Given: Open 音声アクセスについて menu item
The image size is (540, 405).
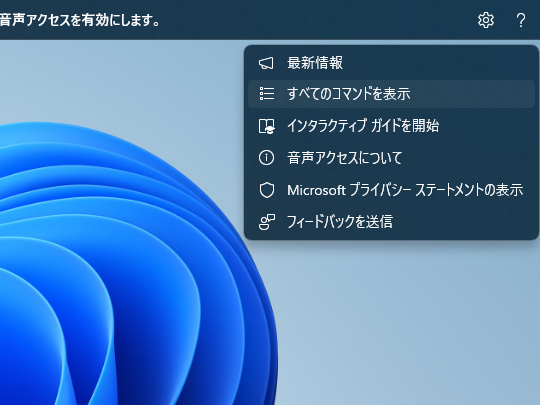Looking at the screenshot, I should coord(391,158).
